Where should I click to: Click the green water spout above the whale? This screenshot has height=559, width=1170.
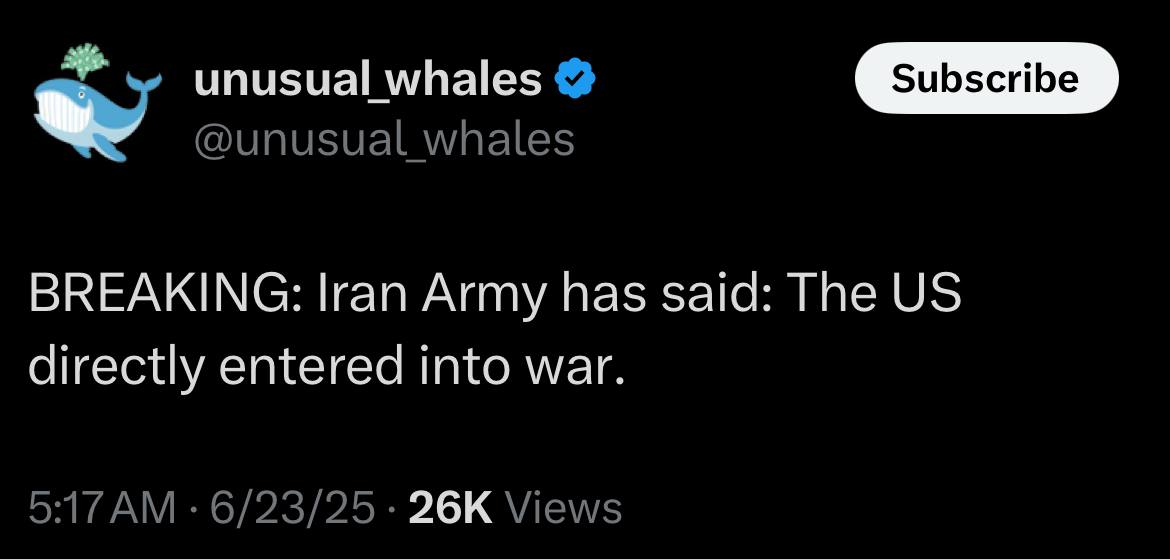pos(85,60)
